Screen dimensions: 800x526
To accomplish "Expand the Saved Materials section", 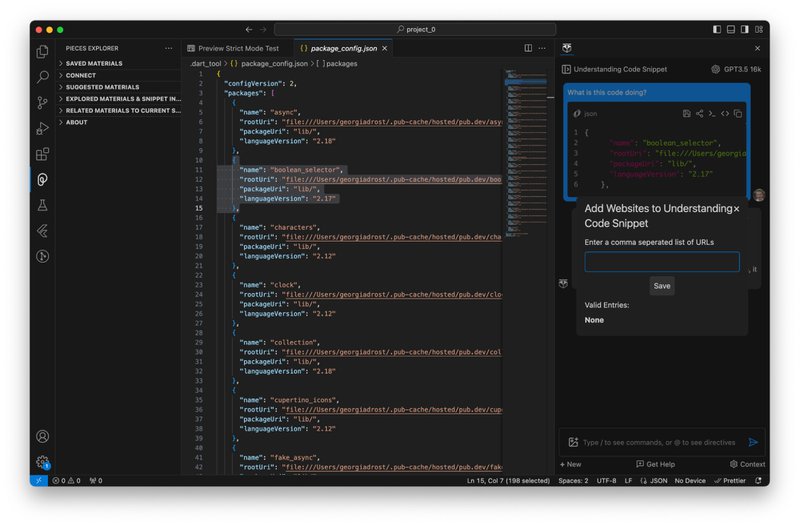I will coord(118,63).
